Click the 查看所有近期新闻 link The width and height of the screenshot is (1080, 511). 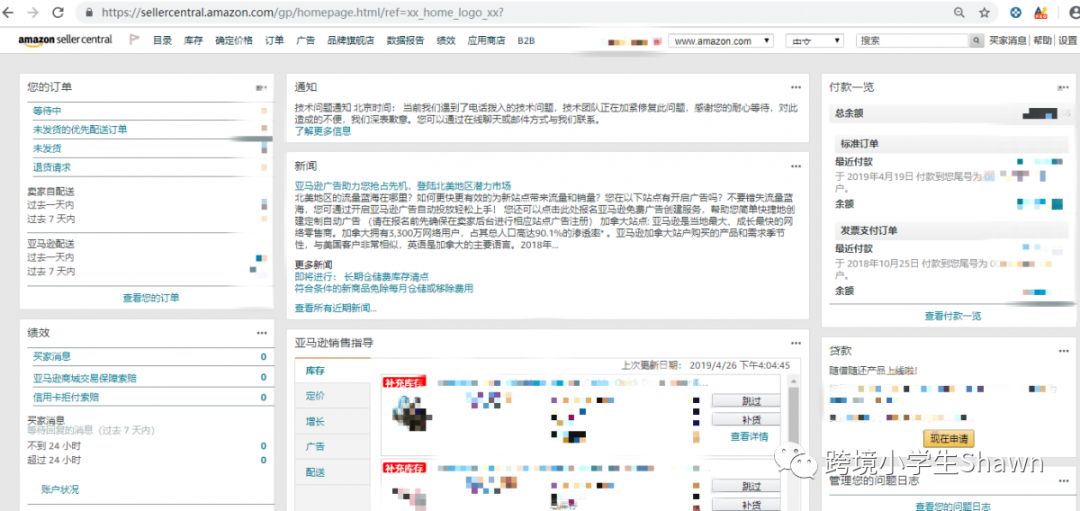(x=335, y=308)
